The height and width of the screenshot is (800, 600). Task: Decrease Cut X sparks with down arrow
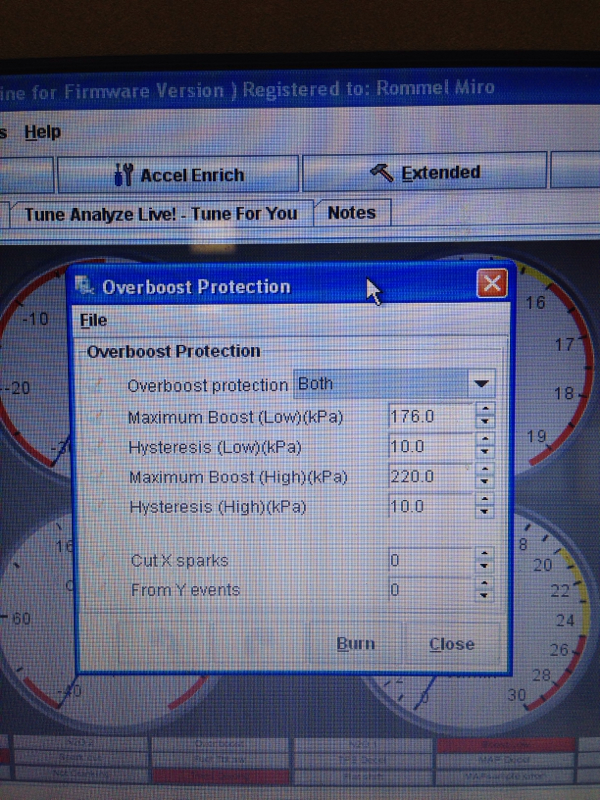pos(485,566)
